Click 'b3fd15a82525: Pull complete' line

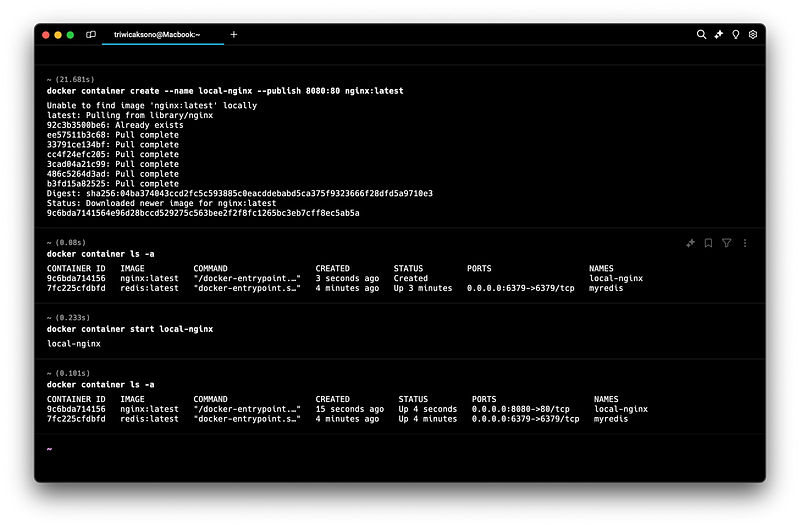click(113, 184)
